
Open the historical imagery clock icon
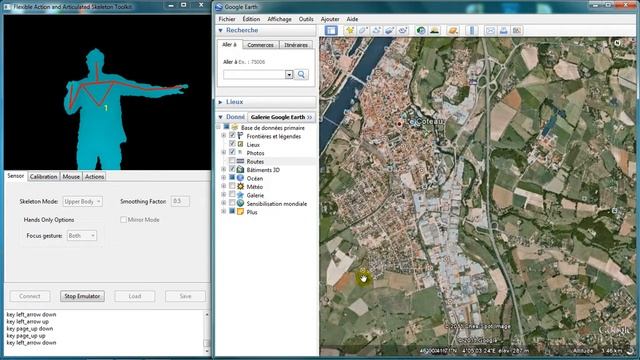tap(421, 31)
